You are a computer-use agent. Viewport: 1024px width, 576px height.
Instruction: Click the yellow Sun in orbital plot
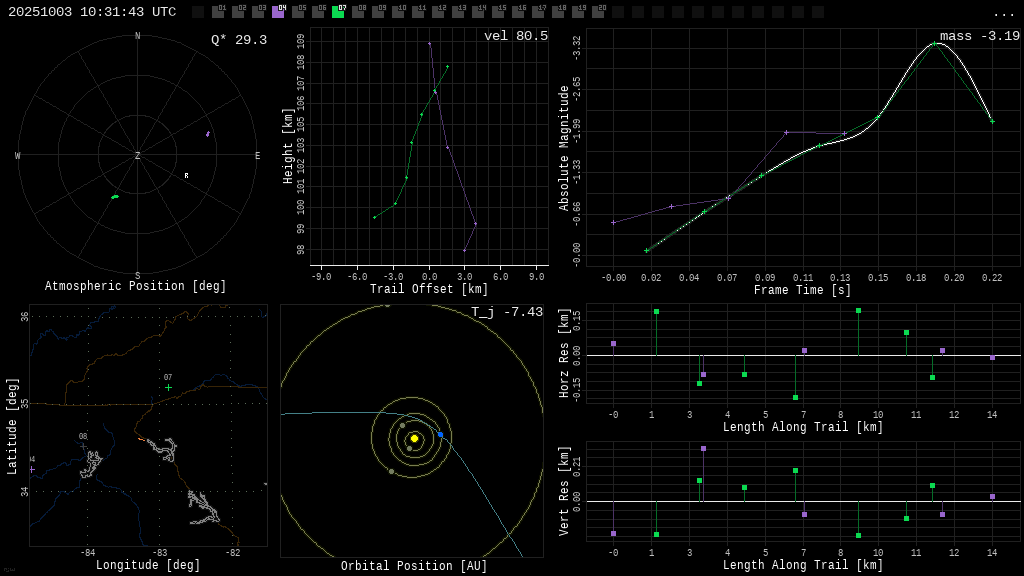pyautogui.click(x=414, y=438)
